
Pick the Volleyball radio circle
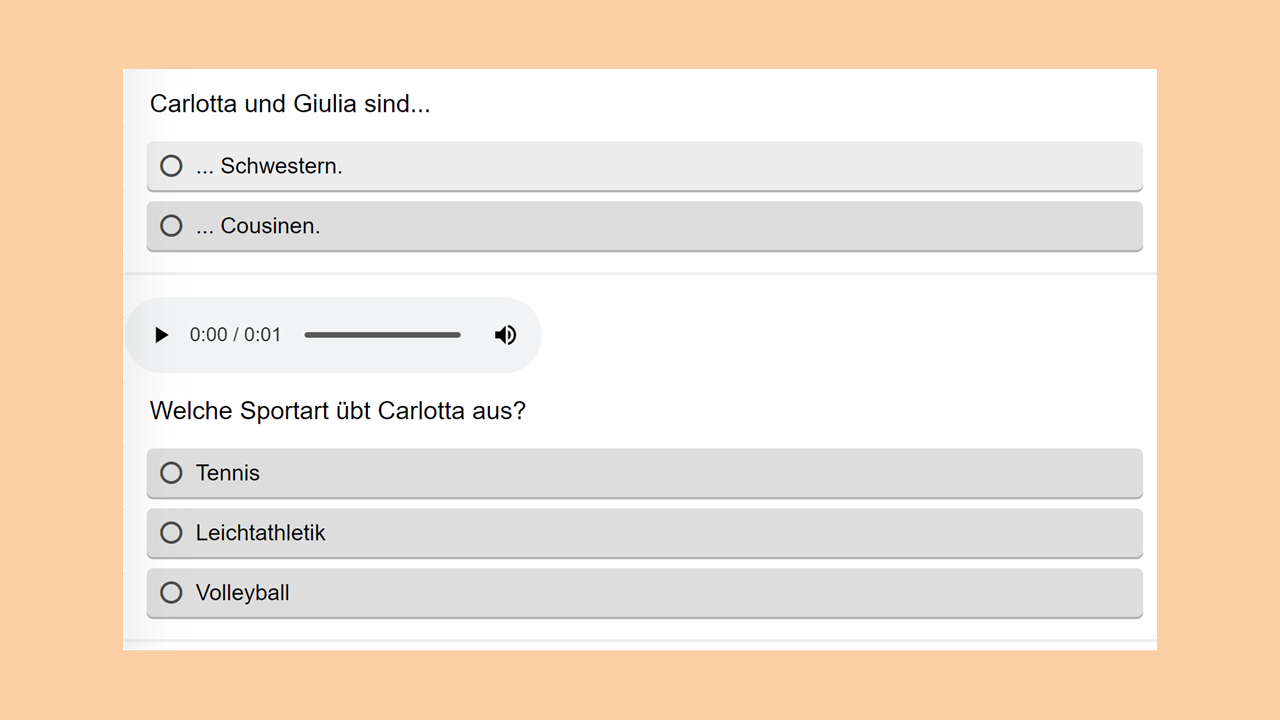(x=171, y=593)
